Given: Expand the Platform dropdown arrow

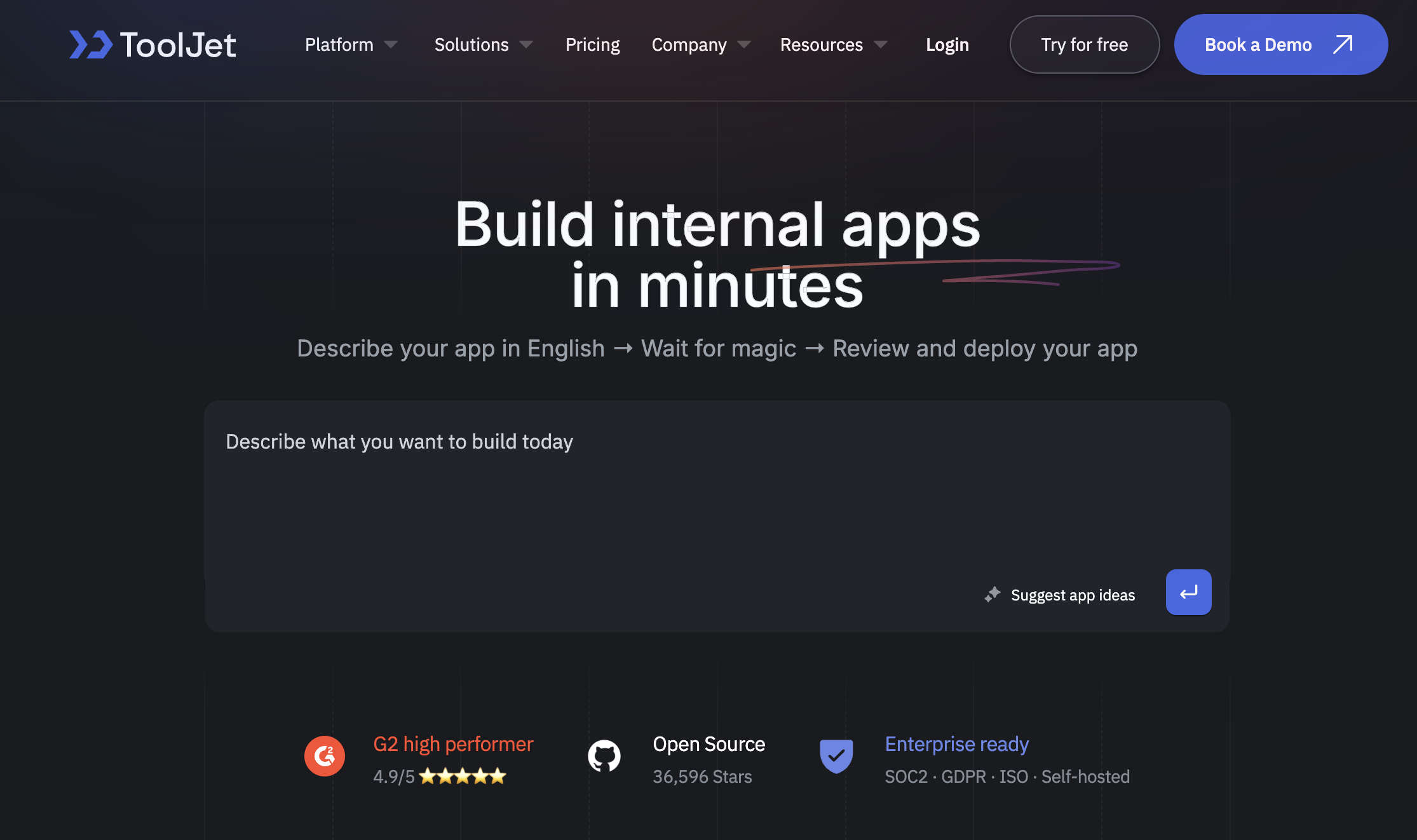Looking at the screenshot, I should click(x=391, y=44).
